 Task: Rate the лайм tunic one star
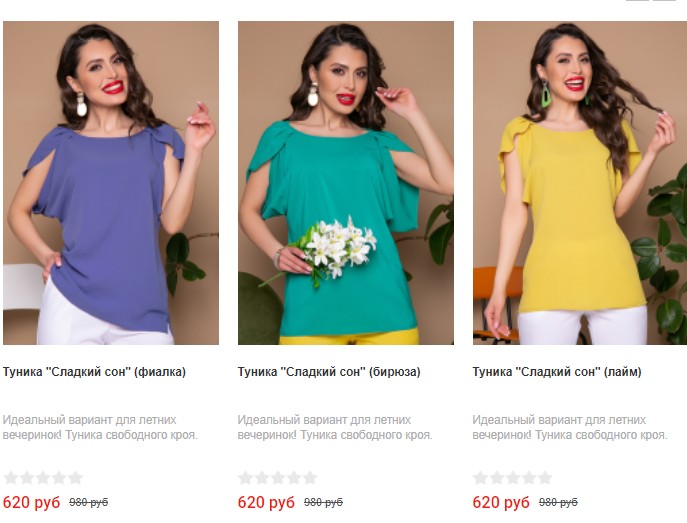point(481,477)
